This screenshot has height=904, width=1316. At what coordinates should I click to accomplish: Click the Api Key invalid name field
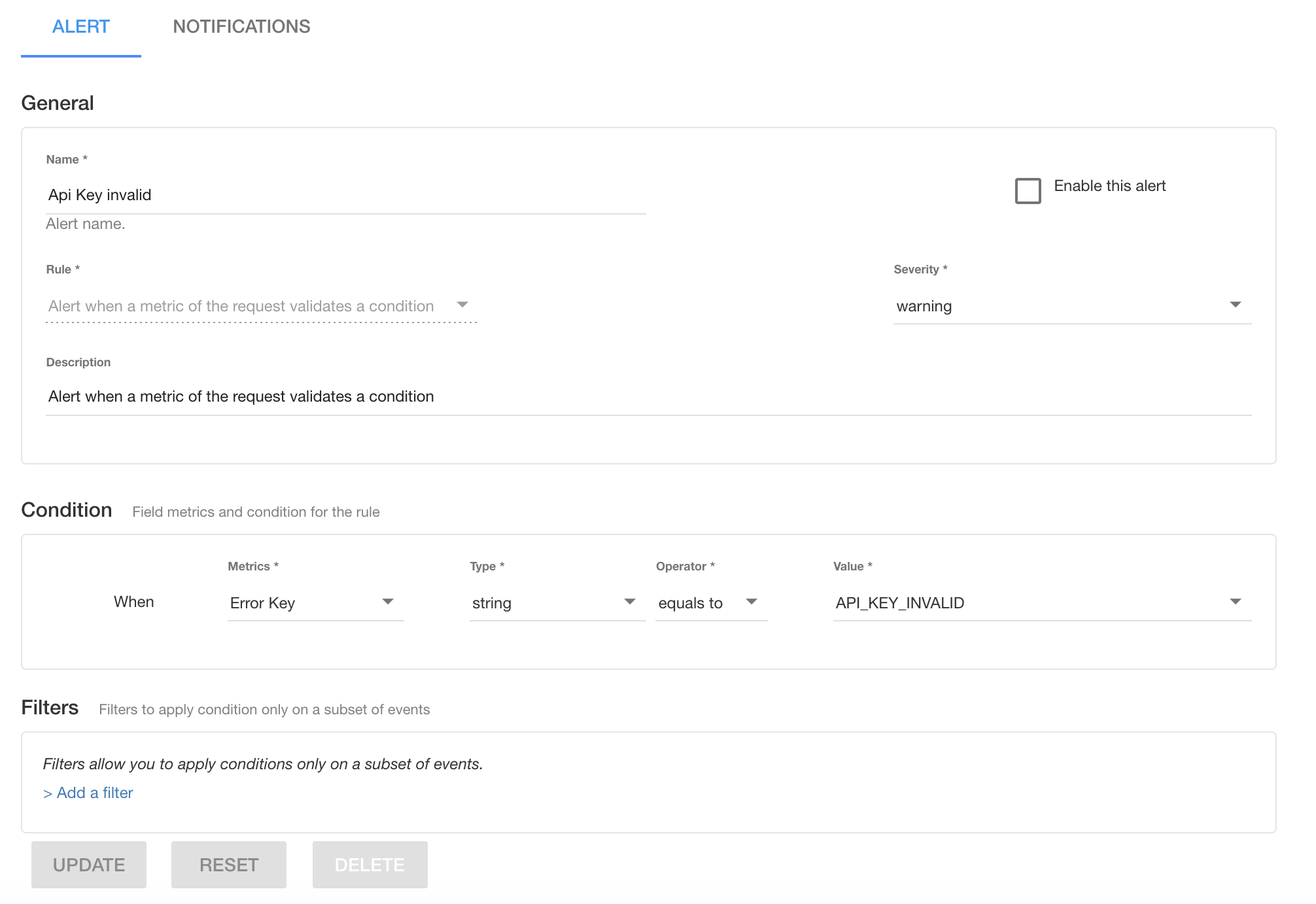[x=345, y=195]
